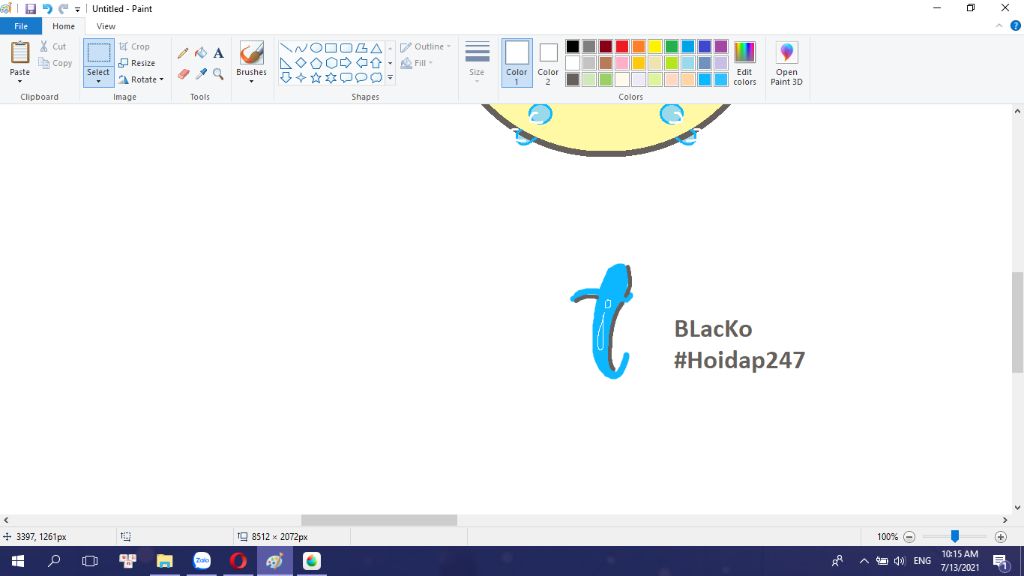
Task: Choose the Four-point star shape
Action: [x=301, y=78]
